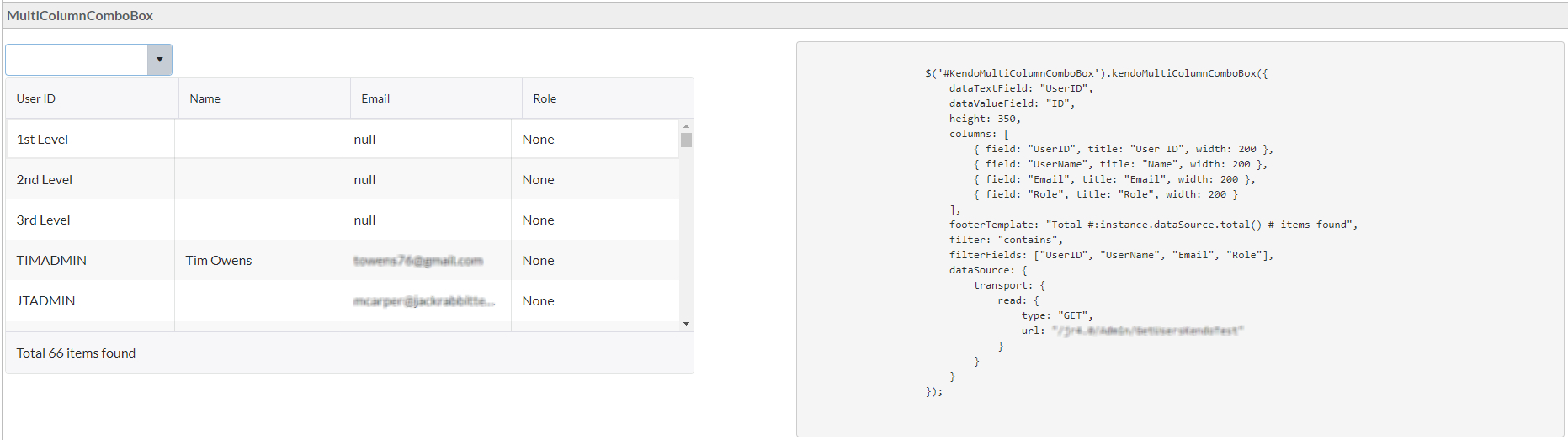Click null email cell in 1st Level row
1568x440 pixels.
(364, 140)
